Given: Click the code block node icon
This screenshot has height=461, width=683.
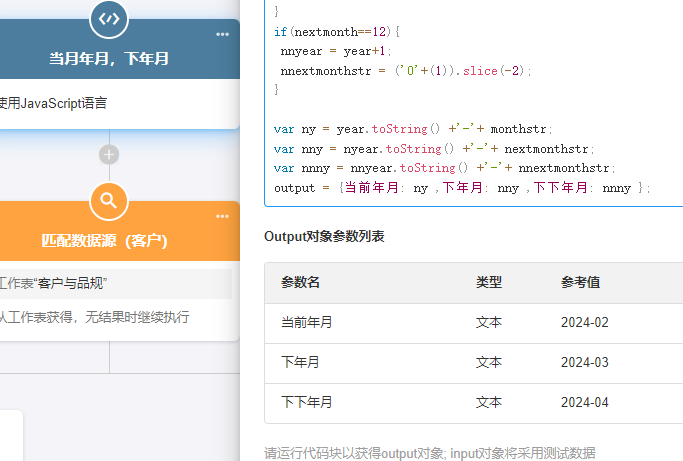Looking at the screenshot, I should pyautogui.click(x=109, y=18).
